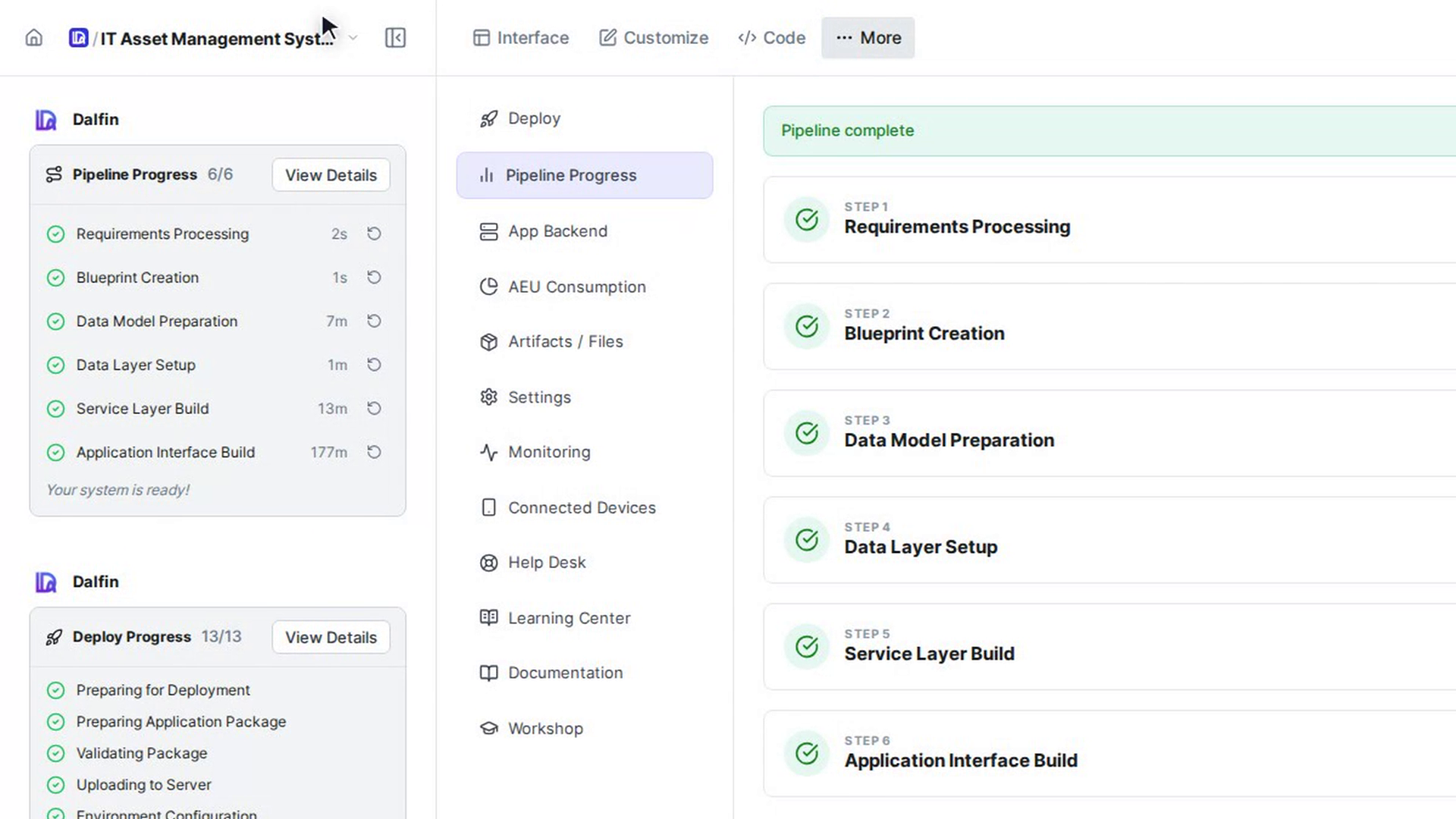Expand Step 3 Data Model Preparation card
This screenshot has height=819, width=1456.
pyautogui.click(x=1109, y=433)
